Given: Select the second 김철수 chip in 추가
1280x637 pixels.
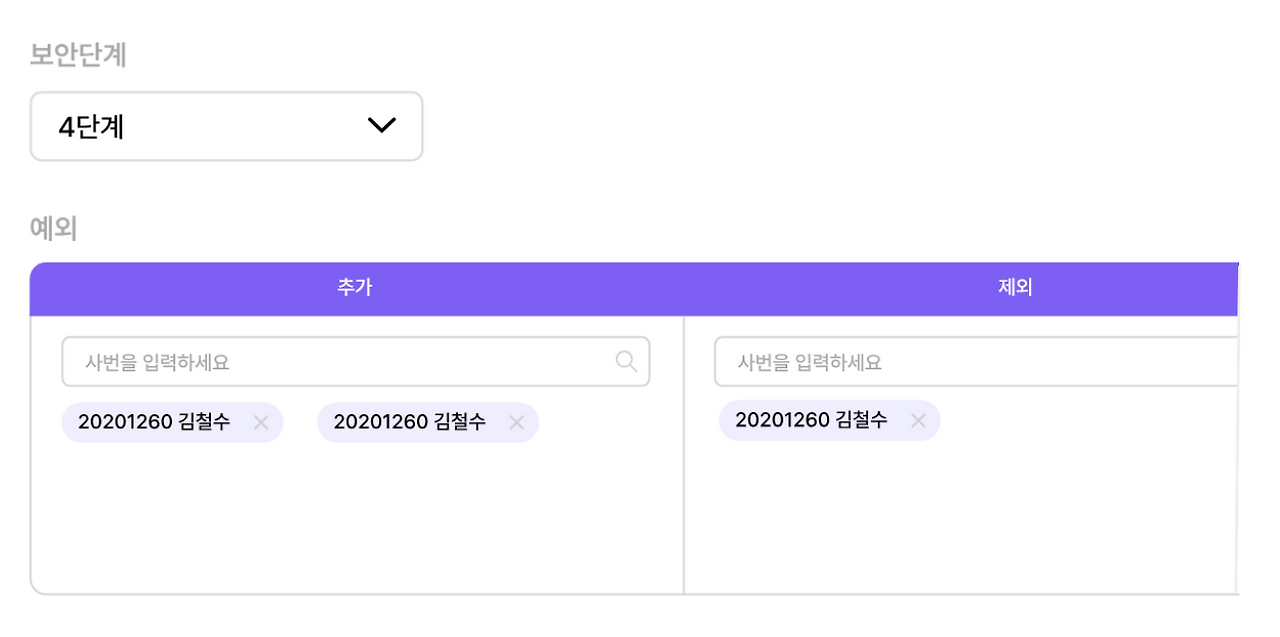Looking at the screenshot, I should (412, 422).
